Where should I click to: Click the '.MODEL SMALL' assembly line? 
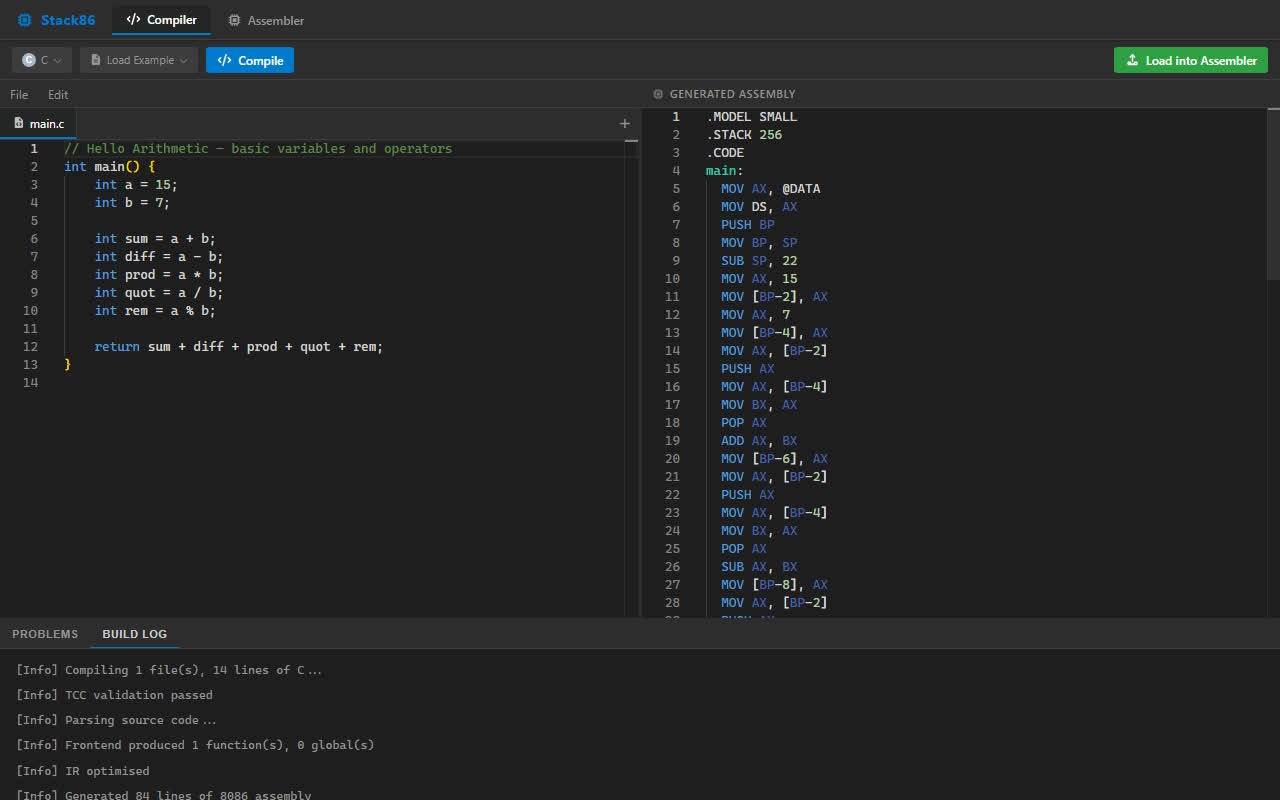click(x=752, y=116)
